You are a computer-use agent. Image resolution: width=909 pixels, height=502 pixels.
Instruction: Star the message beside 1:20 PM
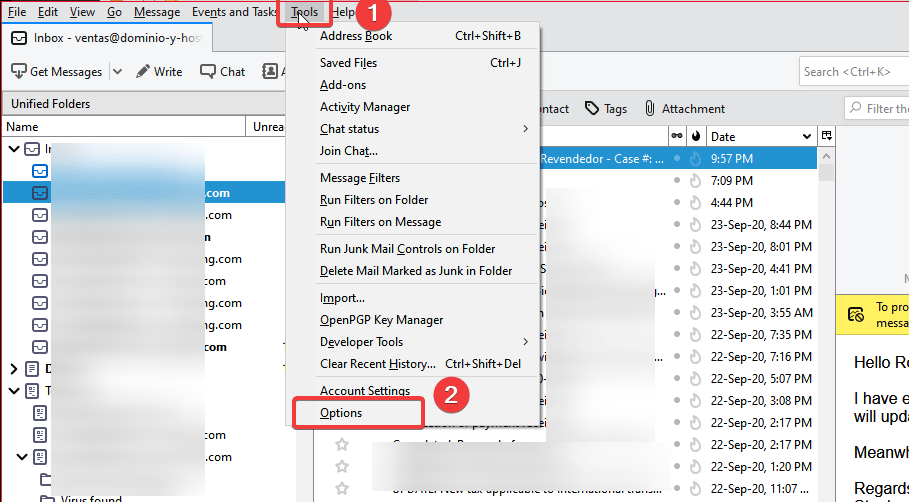(342, 466)
